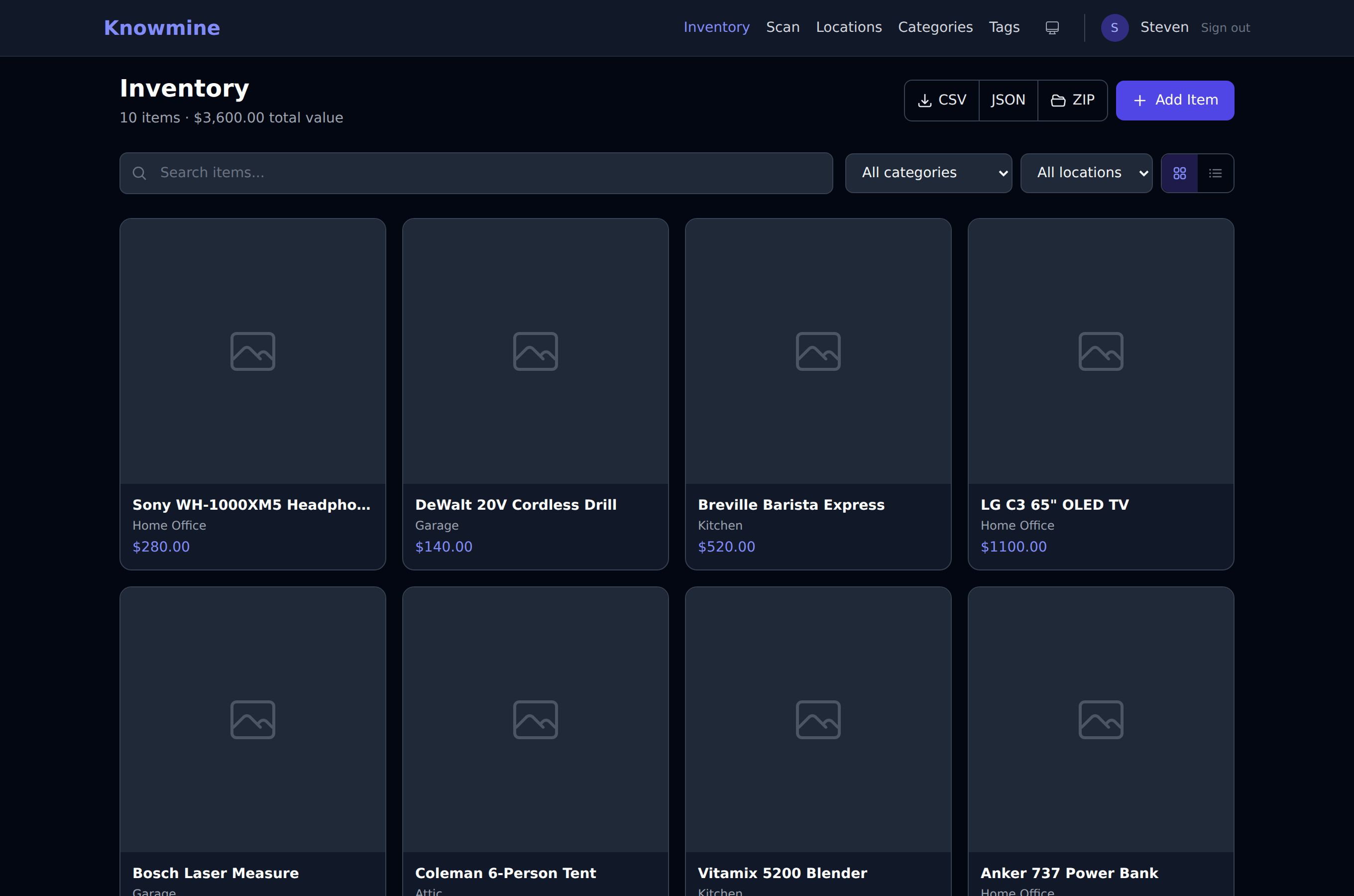Click the Coleman 6-Person Tent title

505,873
